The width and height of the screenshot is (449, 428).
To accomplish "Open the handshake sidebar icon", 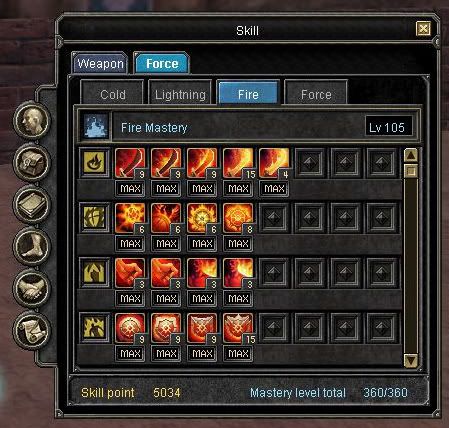I will [x=32, y=289].
